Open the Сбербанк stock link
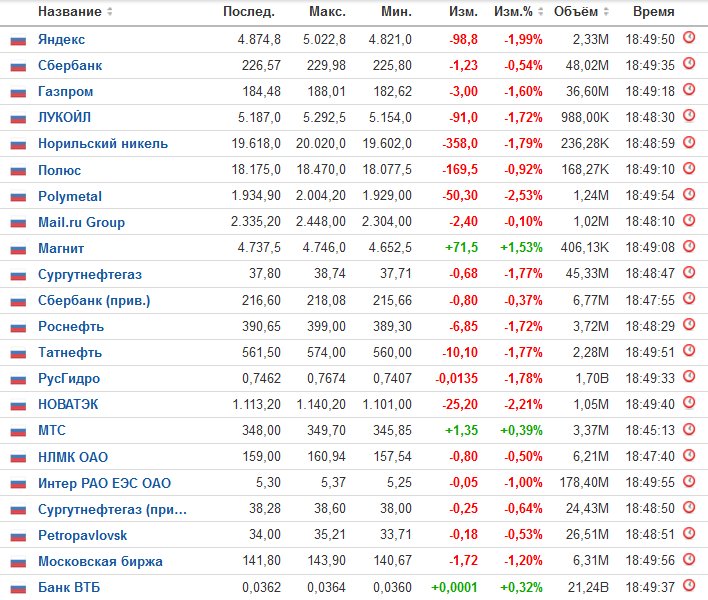This screenshot has height=600, width=708. coord(70,65)
